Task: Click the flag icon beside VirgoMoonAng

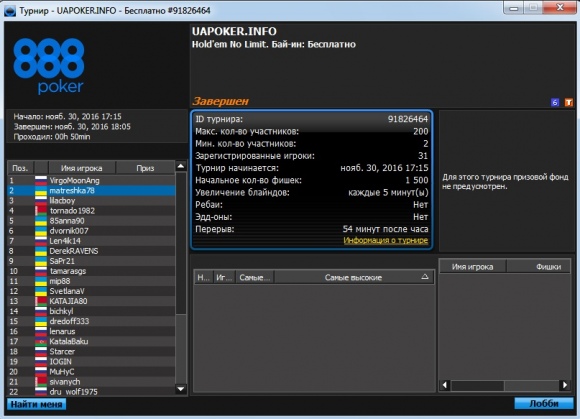Action: (41, 180)
